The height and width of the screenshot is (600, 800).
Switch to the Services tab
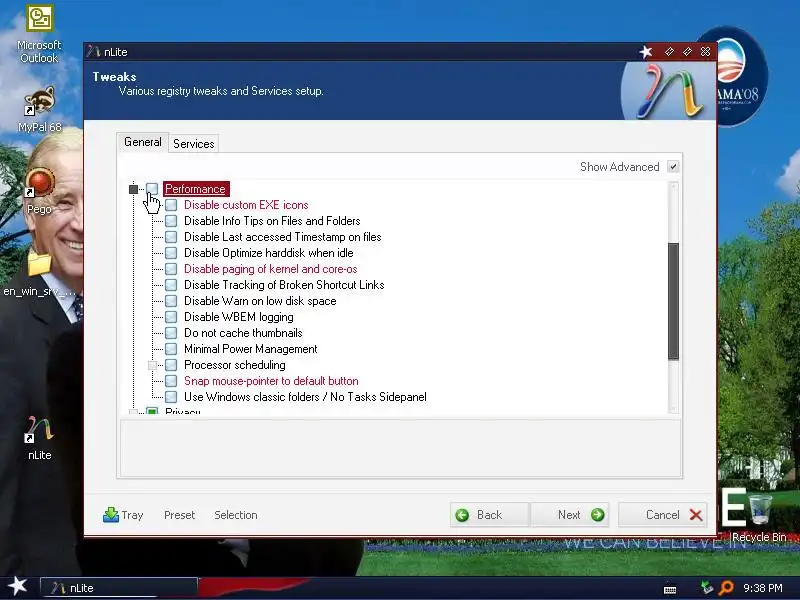click(193, 144)
